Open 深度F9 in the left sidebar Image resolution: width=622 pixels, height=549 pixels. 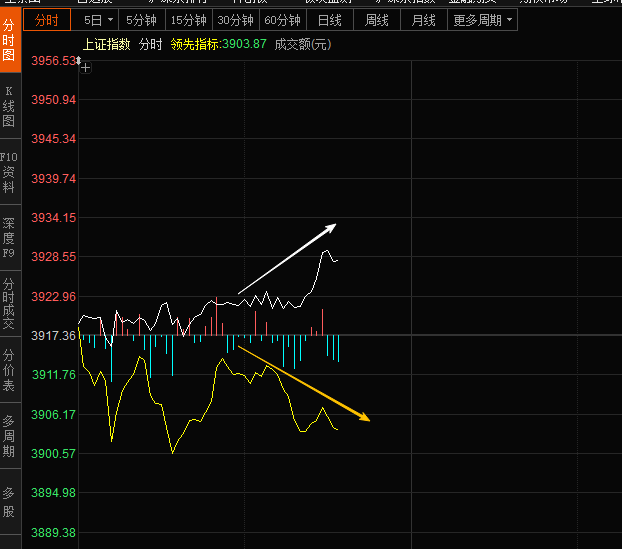[x=9, y=238]
